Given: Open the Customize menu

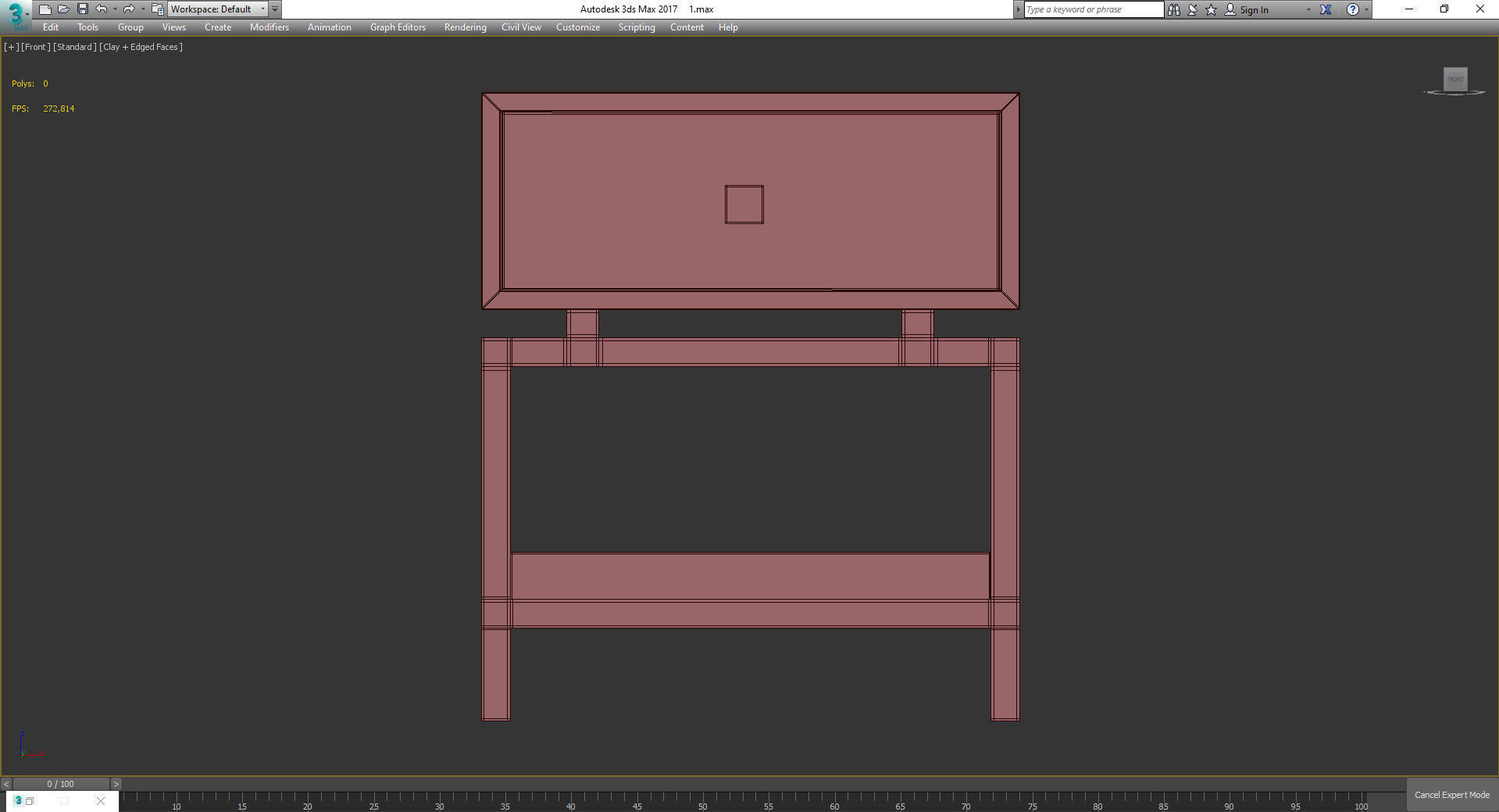Looking at the screenshot, I should pos(578,27).
